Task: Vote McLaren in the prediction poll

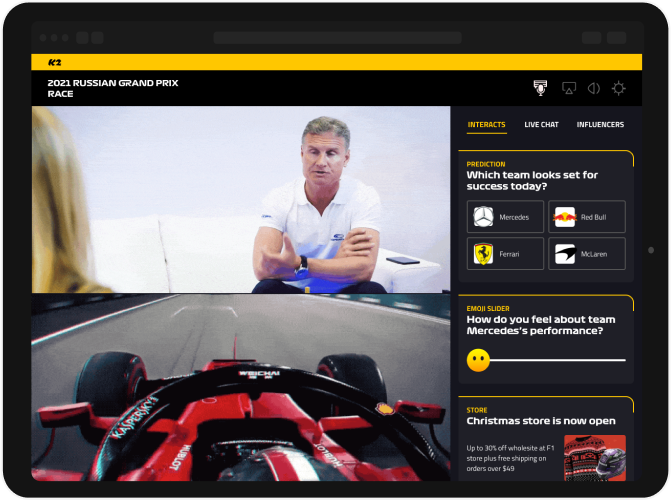Action: pyautogui.click(x=587, y=254)
